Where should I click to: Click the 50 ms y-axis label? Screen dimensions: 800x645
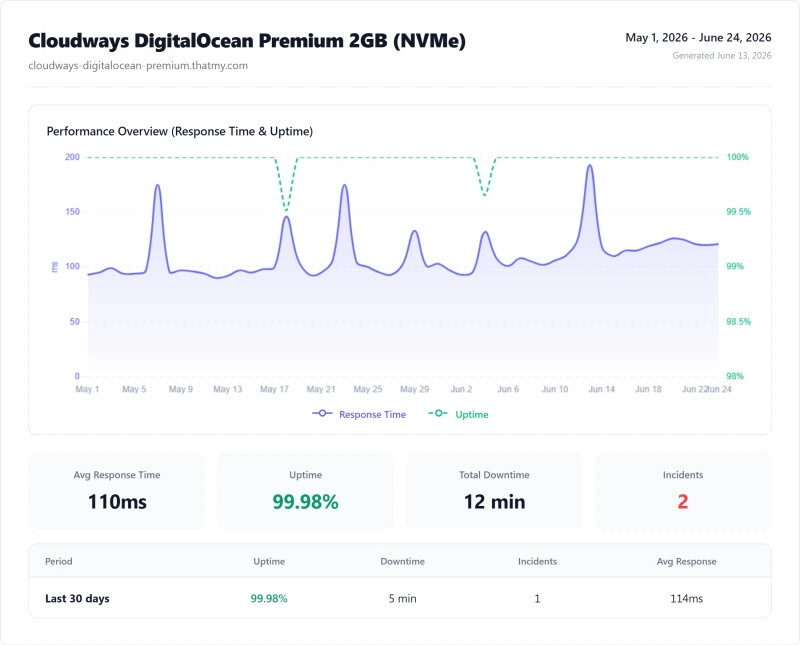[74, 321]
